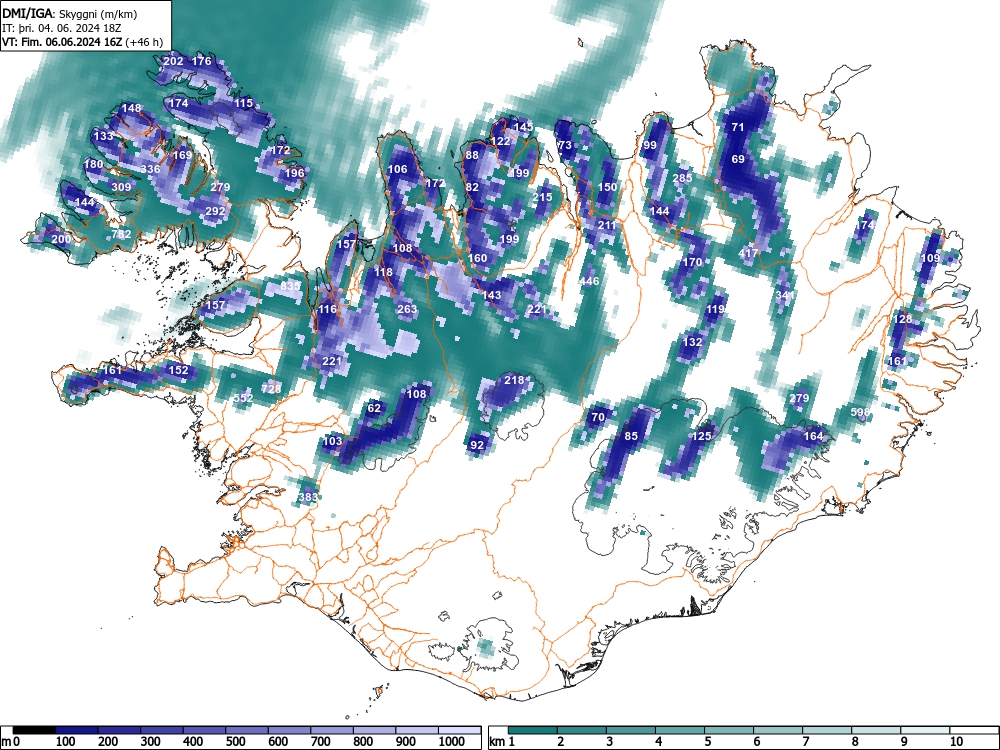This screenshot has width=1000, height=750.
Task: Click the map value 69
Action: click(738, 159)
